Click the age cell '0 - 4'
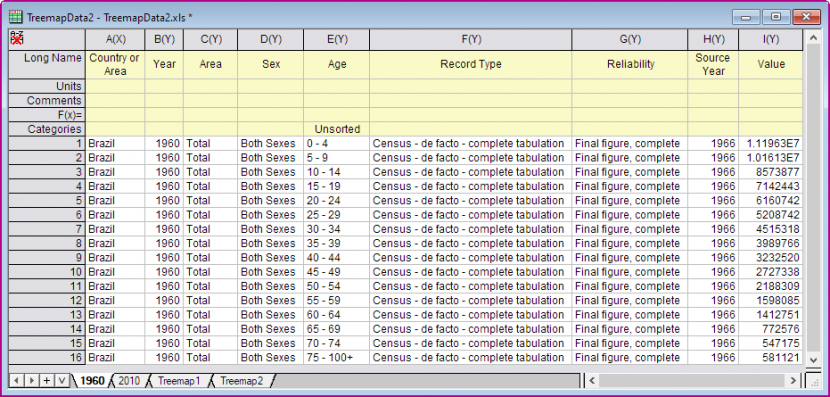 337,143
